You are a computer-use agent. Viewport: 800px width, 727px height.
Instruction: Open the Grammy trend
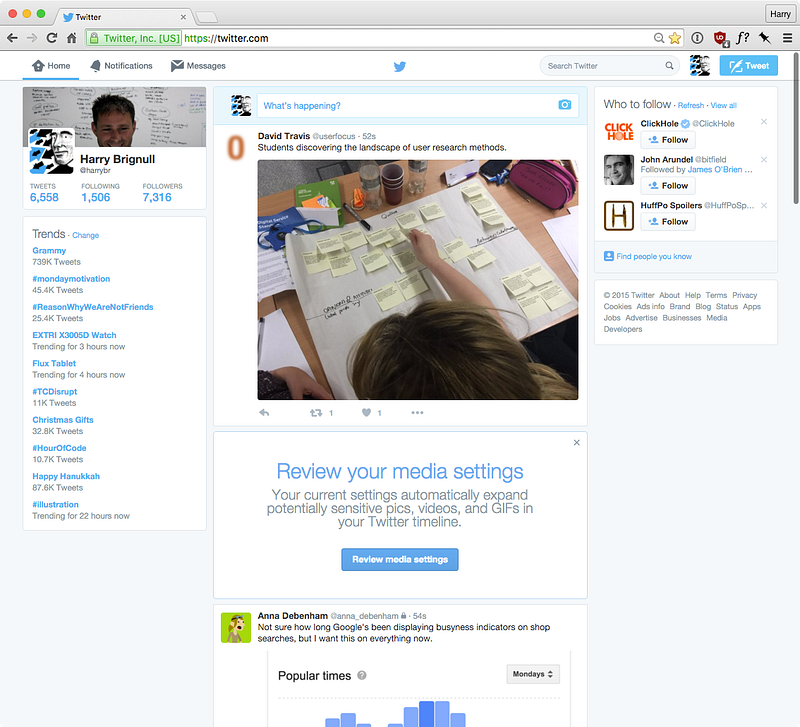click(x=49, y=250)
